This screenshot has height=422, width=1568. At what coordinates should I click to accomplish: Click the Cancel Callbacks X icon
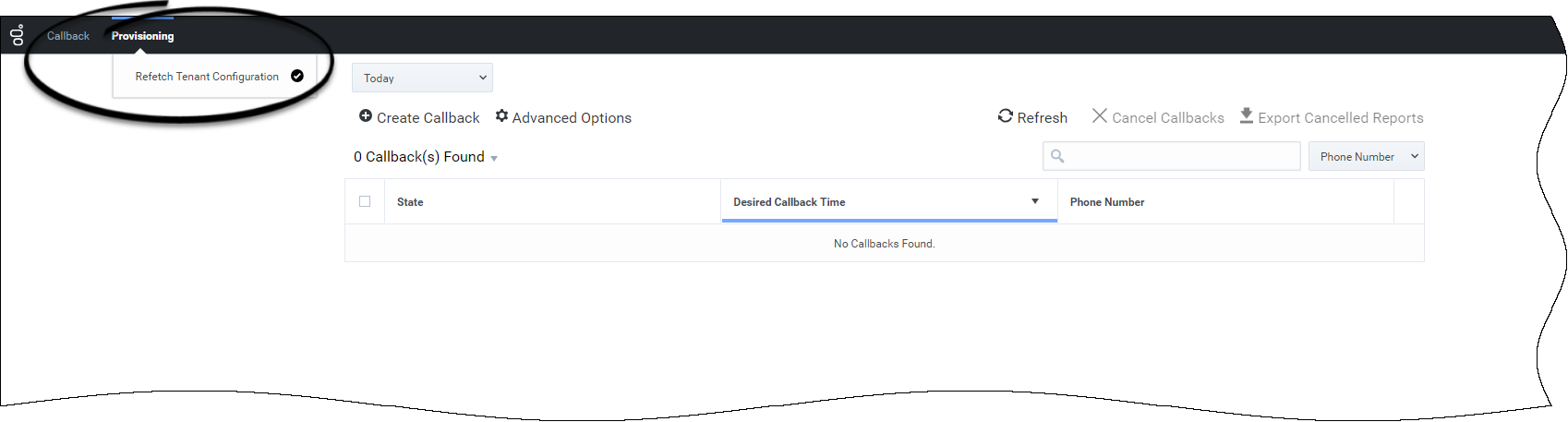coord(1099,116)
